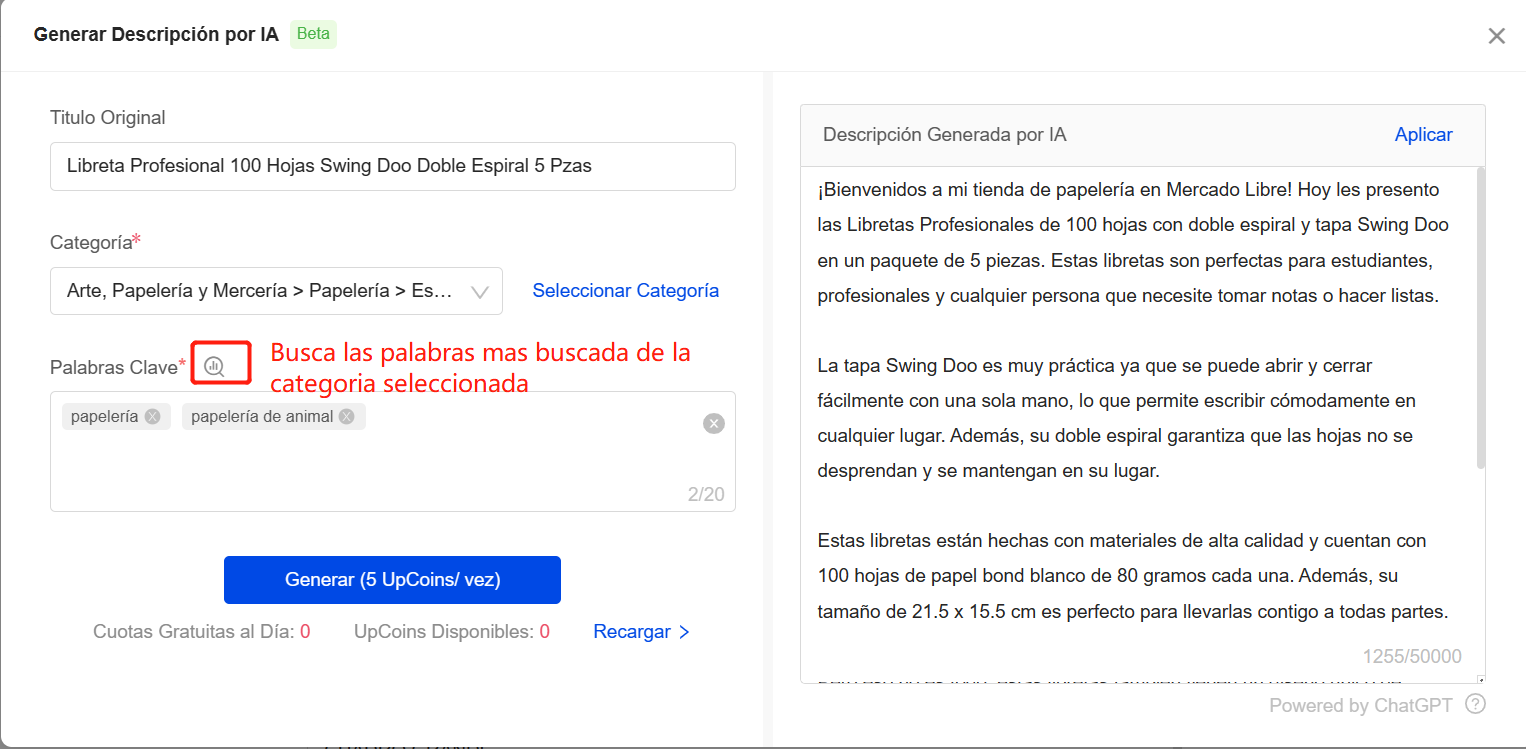Remove the "papelería de animal" keyword tag
1526x749 pixels.
click(x=345, y=416)
